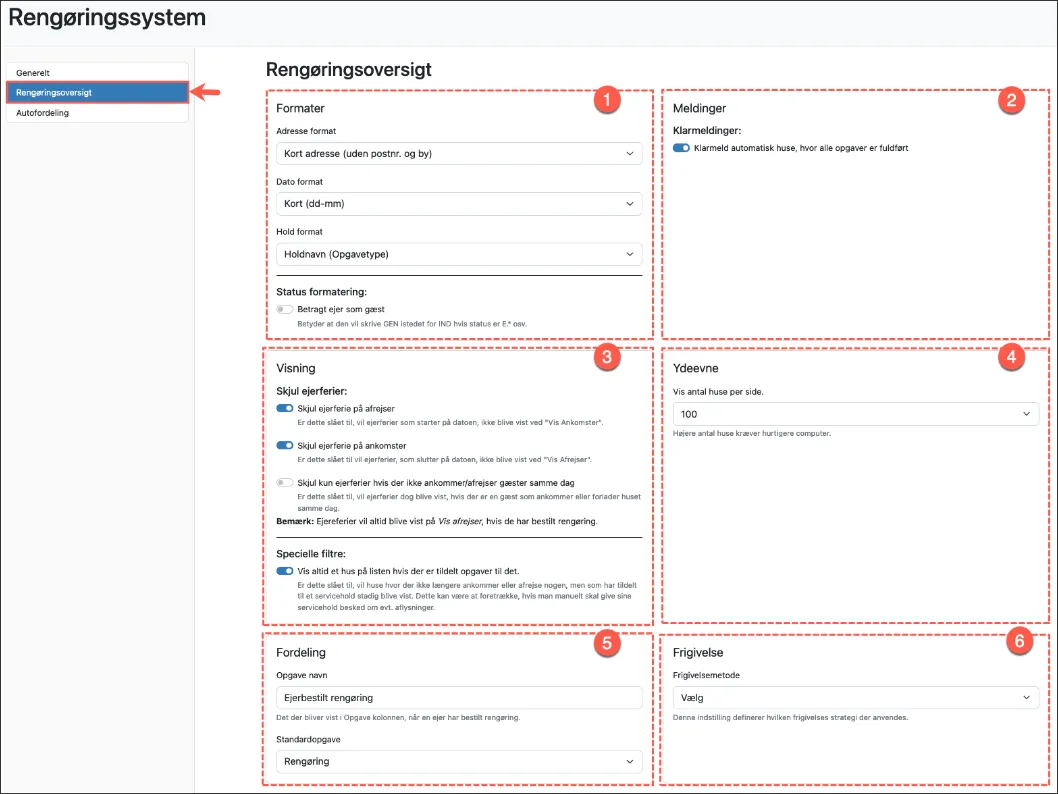Click the red badge numbered 6
This screenshot has height=794, width=1058.
tap(1018, 643)
